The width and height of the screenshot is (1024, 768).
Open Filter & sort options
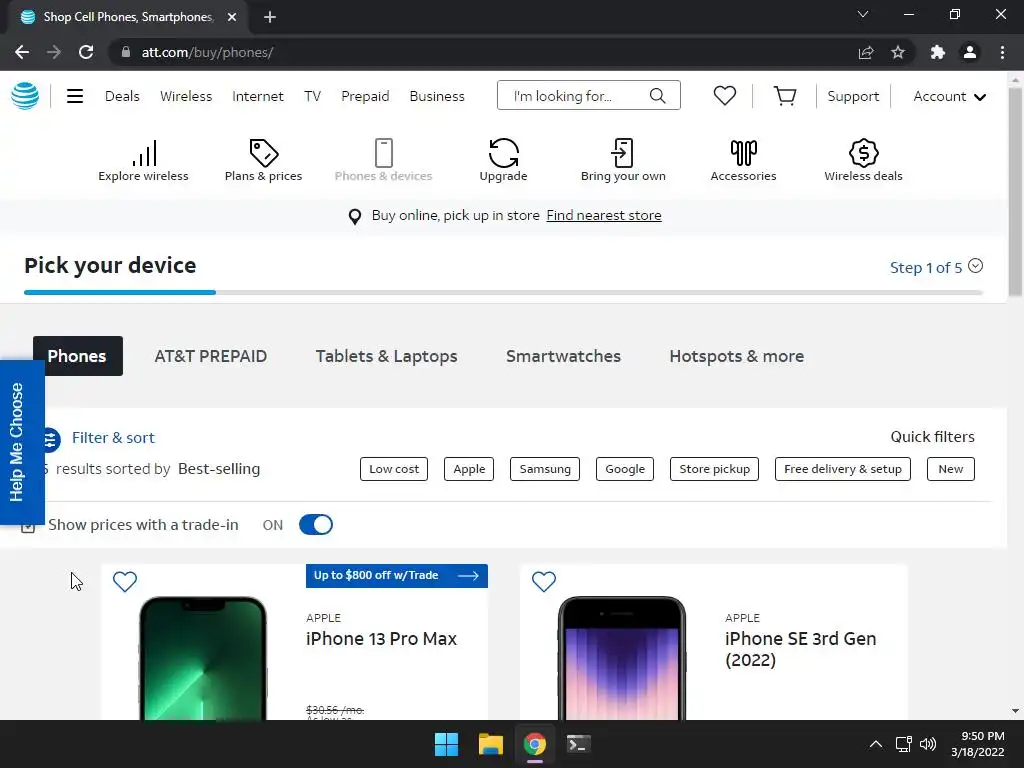click(113, 438)
